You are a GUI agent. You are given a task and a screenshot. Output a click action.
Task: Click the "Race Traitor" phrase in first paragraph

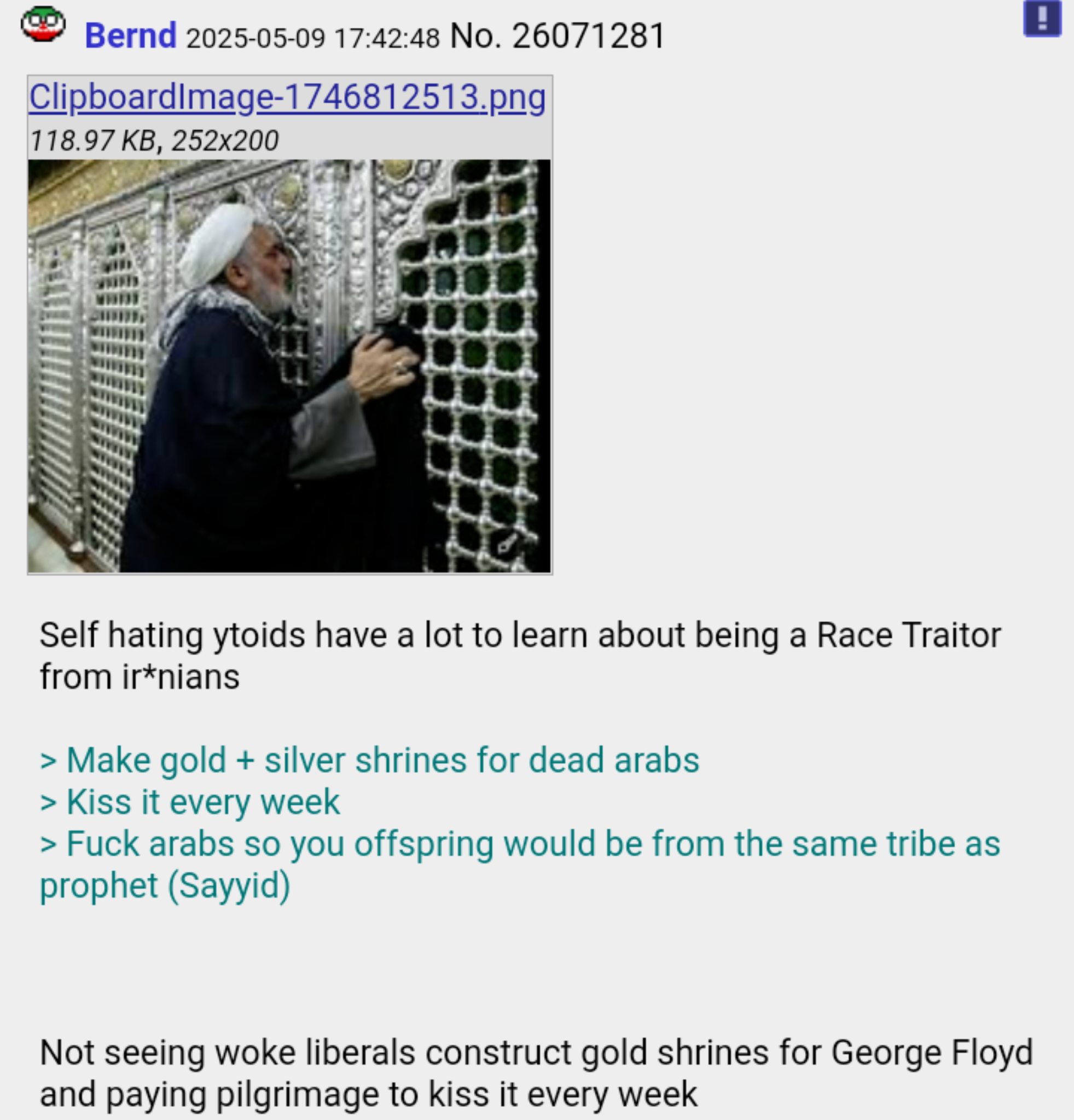[x=909, y=635]
